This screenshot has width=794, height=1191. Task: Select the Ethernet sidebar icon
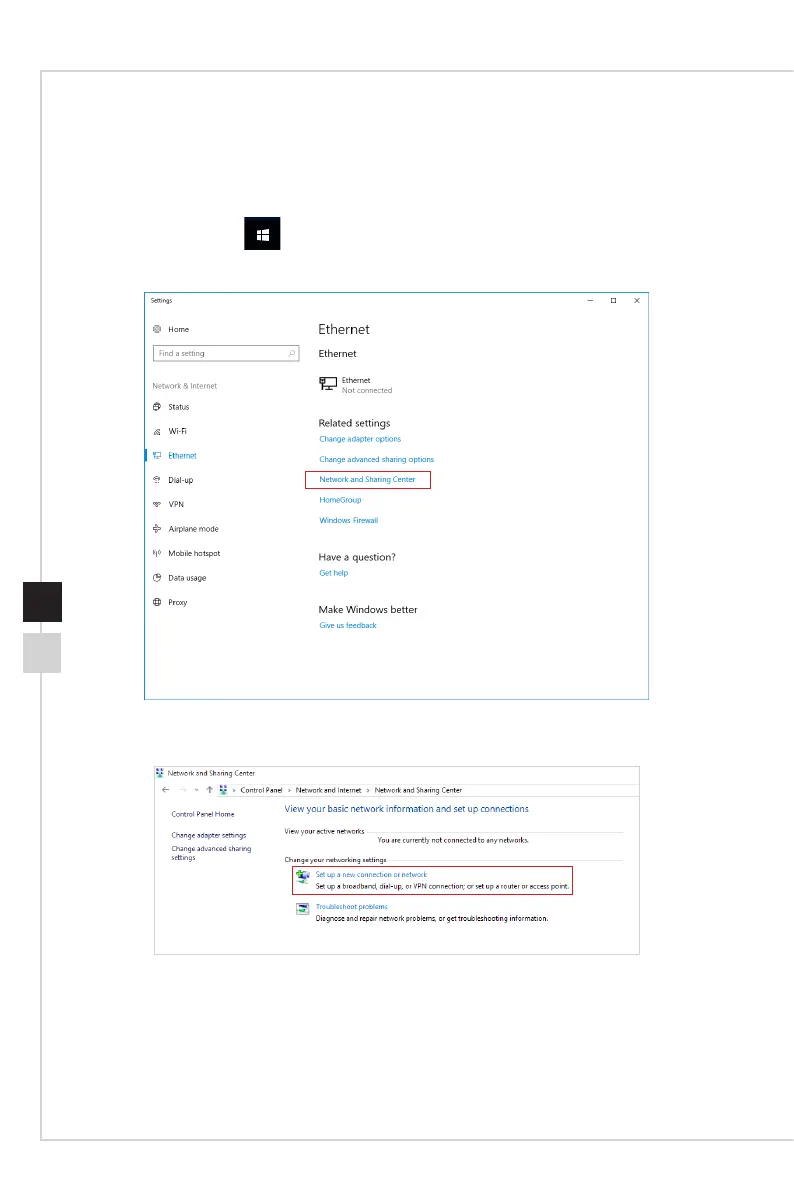pyautogui.click(x=157, y=456)
